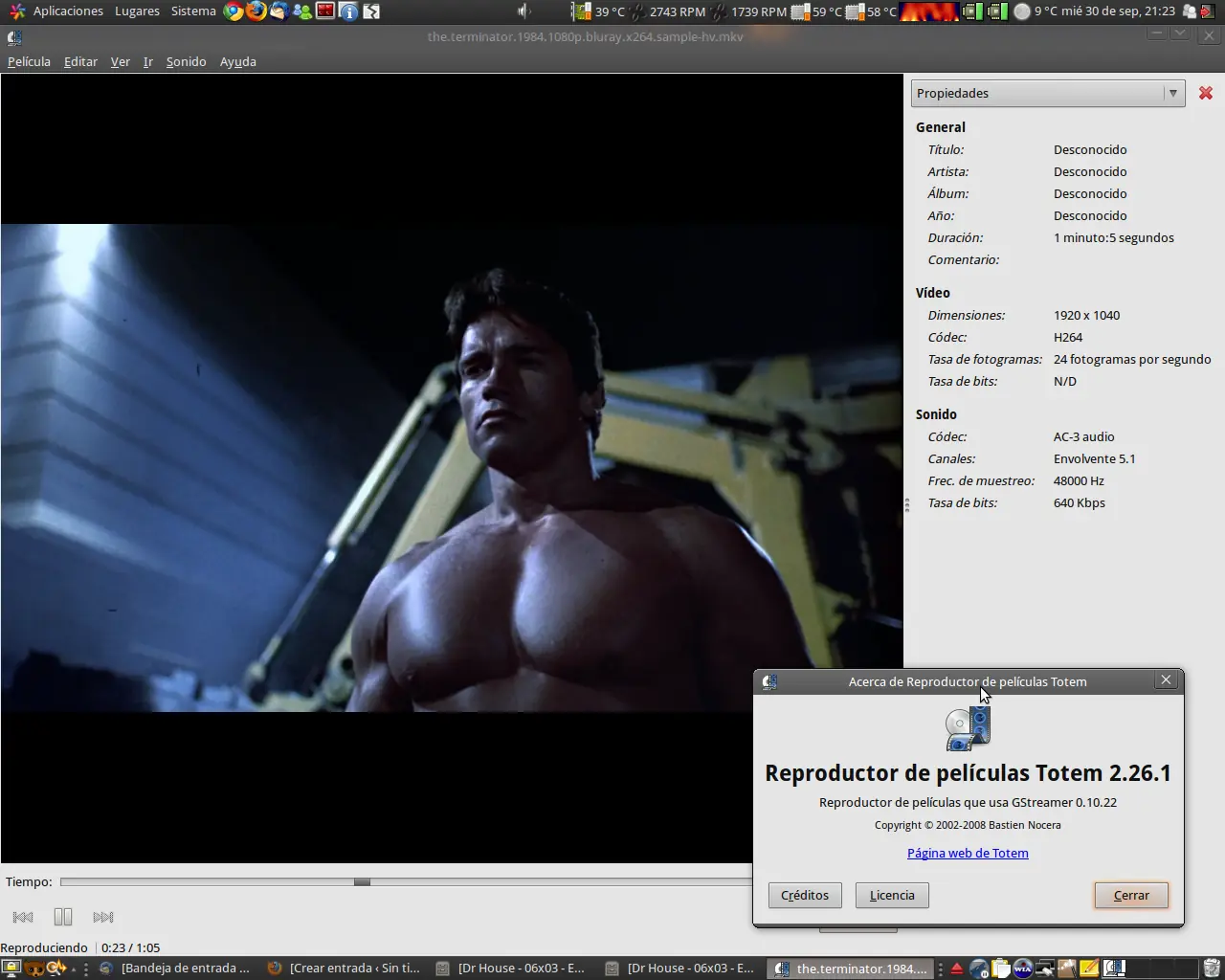The width and height of the screenshot is (1225, 980).
Task: Click the 'Envolvente 5.1' channels value
Action: (1094, 458)
